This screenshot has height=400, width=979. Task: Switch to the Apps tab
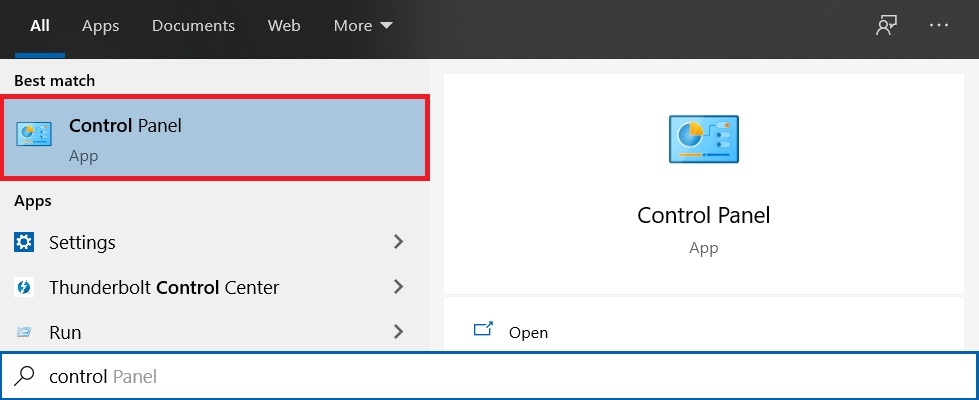point(100,26)
